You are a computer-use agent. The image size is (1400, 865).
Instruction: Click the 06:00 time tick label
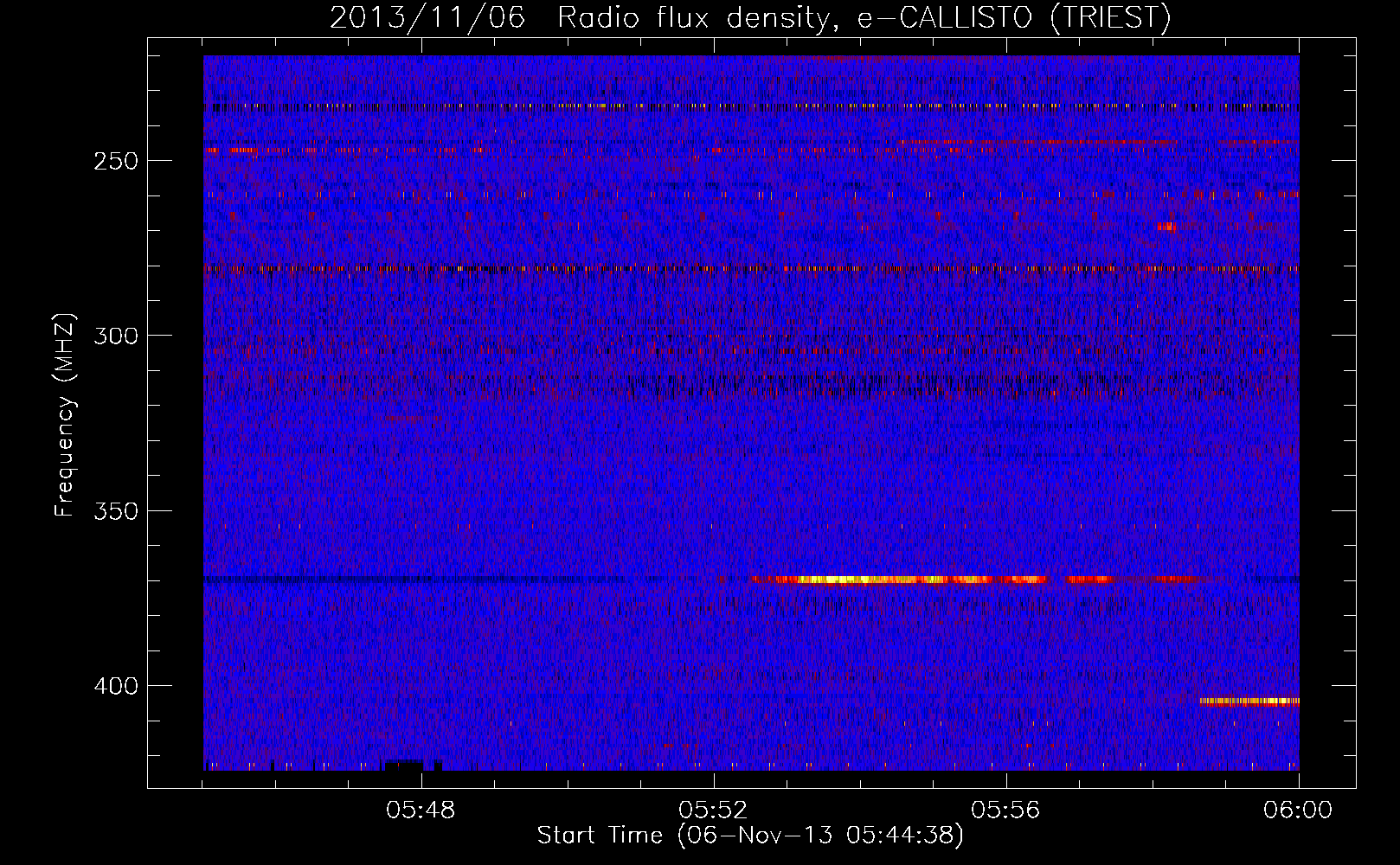tap(1298, 811)
